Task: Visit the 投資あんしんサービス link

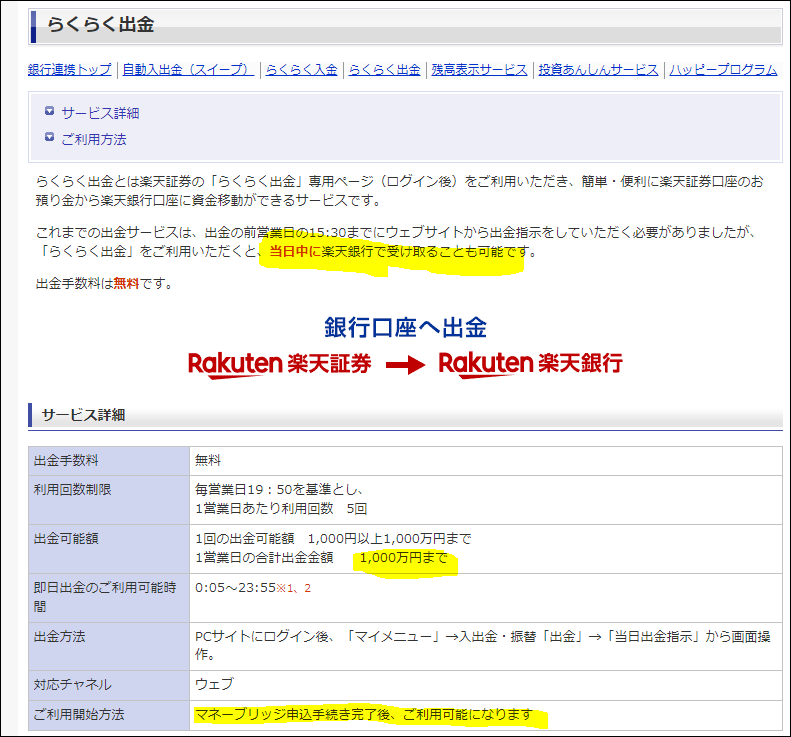Action: coord(598,70)
